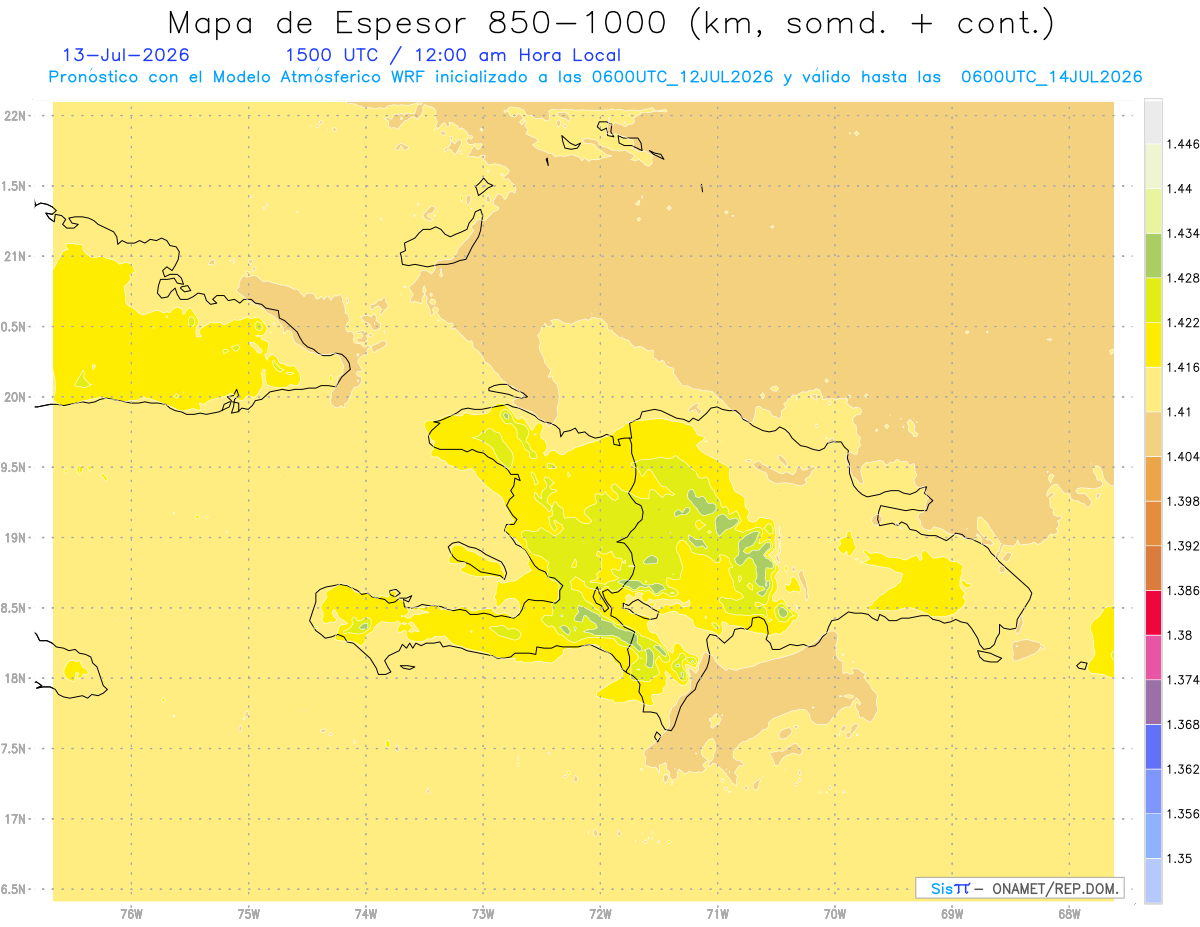Screen dimensions: 1200x927
Task: Click the '70W' longitude label
Action: [835, 913]
